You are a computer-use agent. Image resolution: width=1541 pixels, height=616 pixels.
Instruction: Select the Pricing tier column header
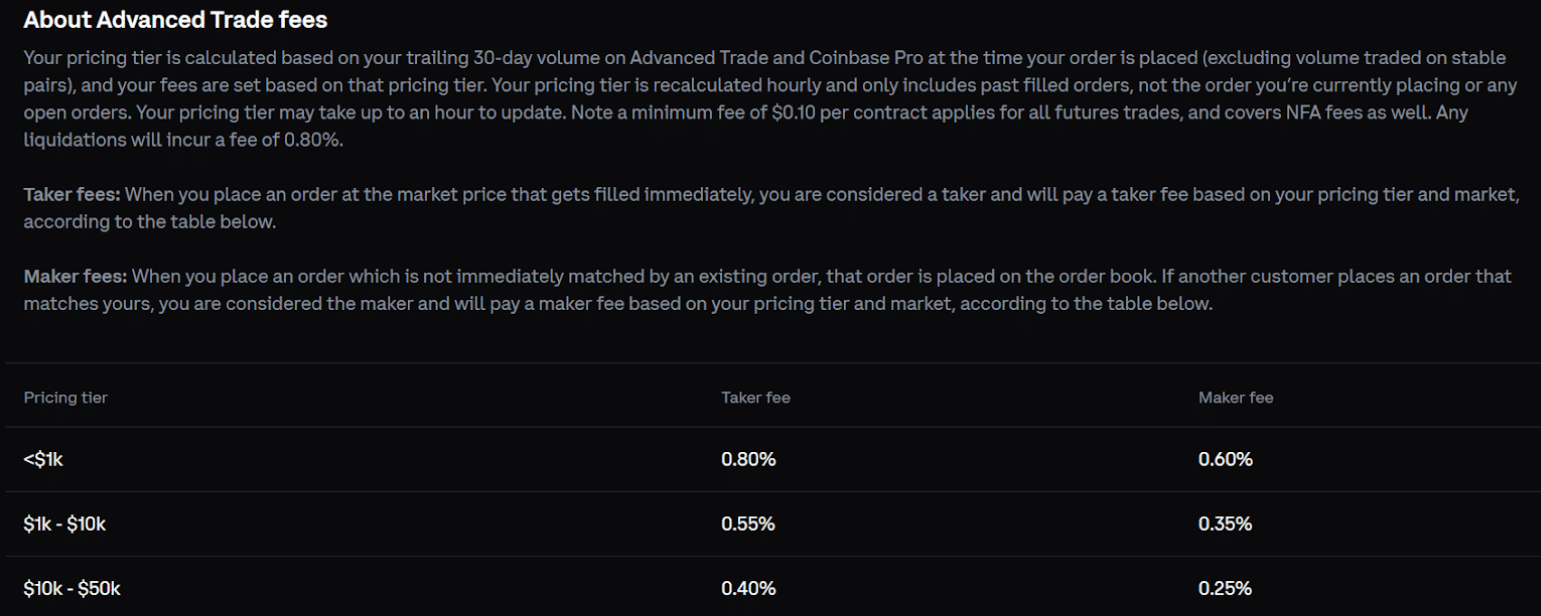tap(65, 398)
